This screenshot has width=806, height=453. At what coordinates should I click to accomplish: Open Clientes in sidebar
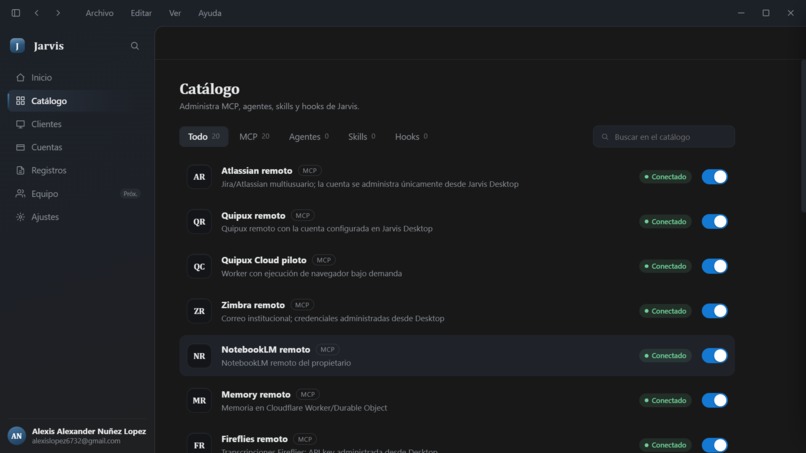(77, 124)
